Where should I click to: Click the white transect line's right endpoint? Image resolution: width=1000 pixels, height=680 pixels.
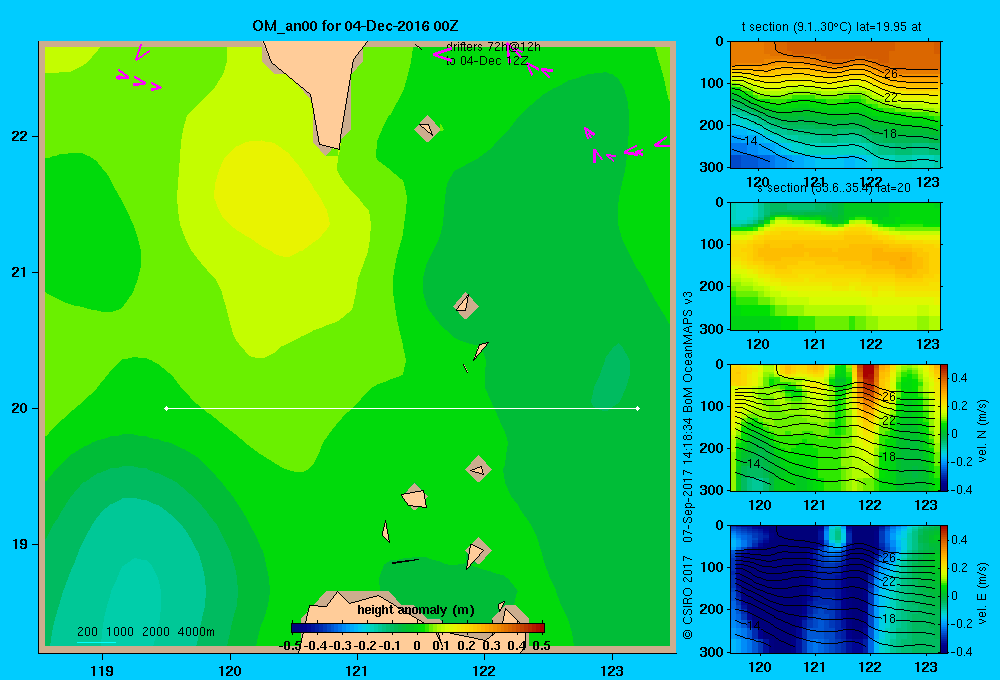tap(638, 408)
